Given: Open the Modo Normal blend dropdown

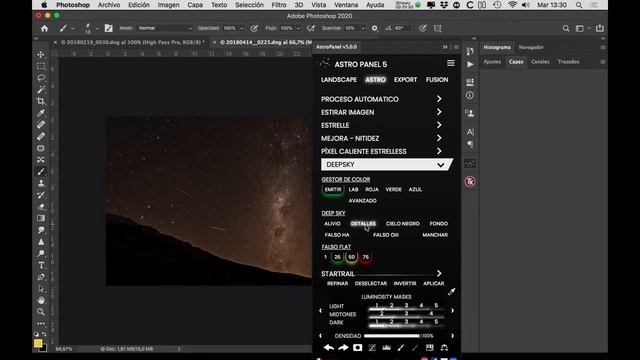Looking at the screenshot, I should [164, 28].
